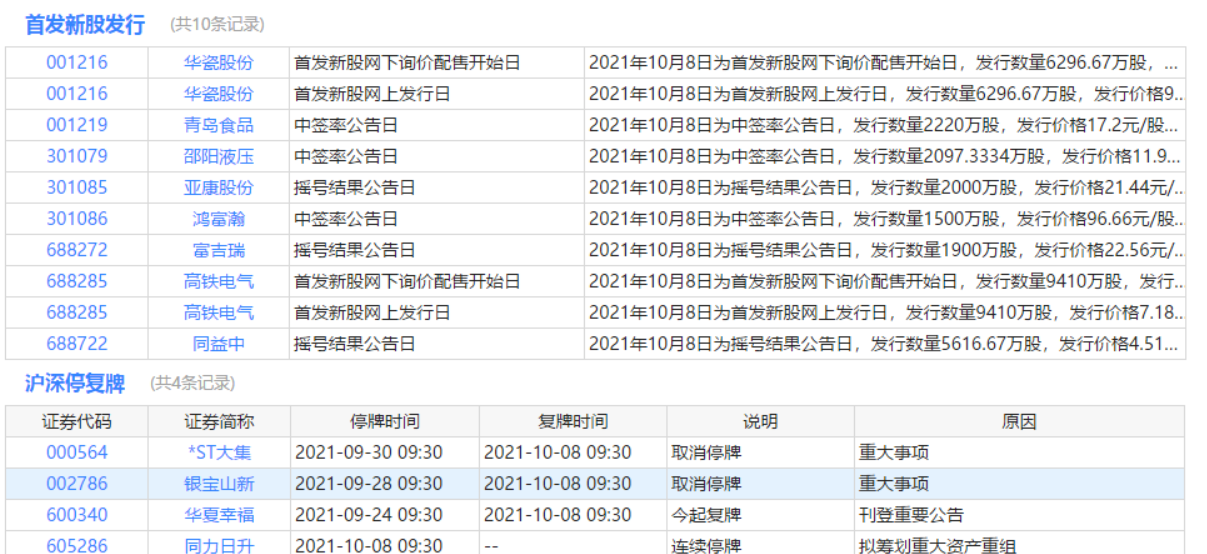Click the 同益中 description with 发行数量5616.67万股
The image size is (1207, 554).
pyautogui.click(x=884, y=344)
